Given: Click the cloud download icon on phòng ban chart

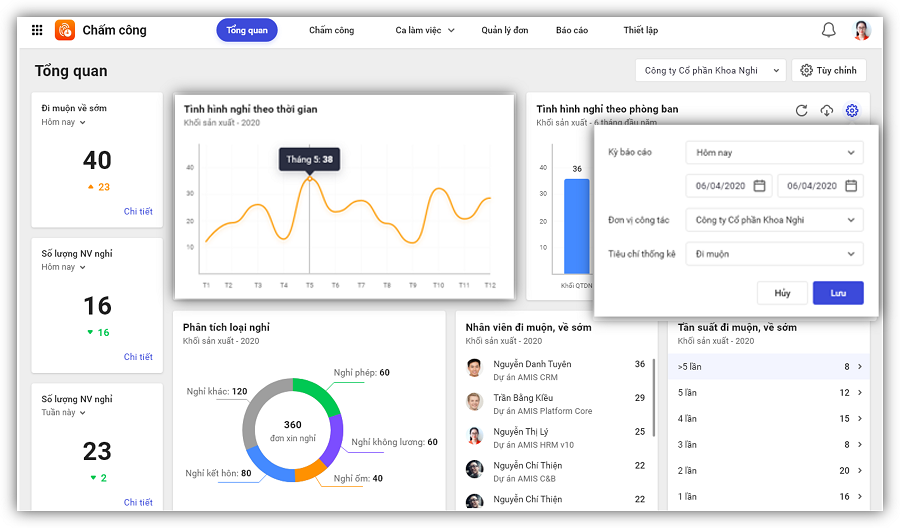Looking at the screenshot, I should coord(827,110).
